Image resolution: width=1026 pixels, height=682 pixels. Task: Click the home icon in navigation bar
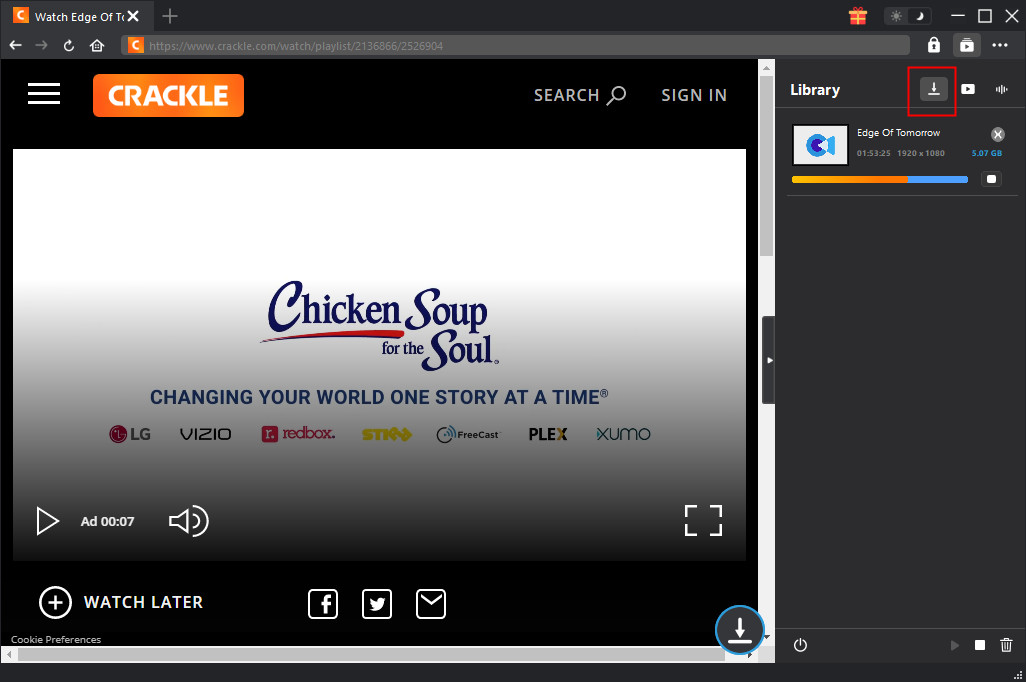(97, 46)
